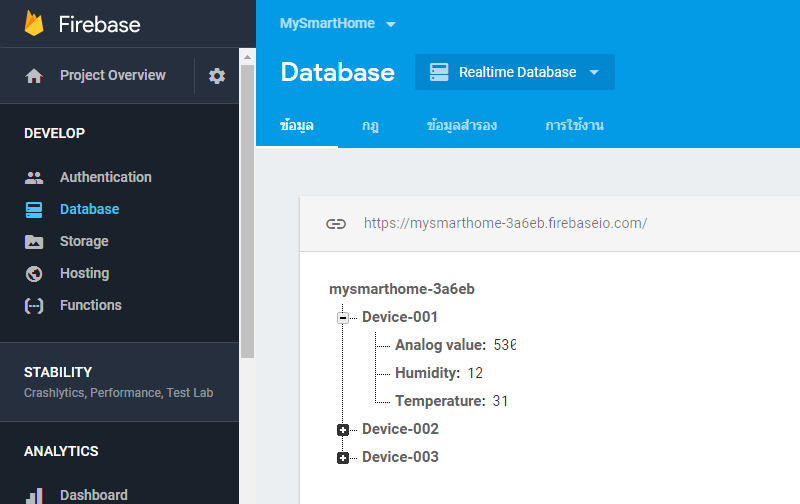The image size is (800, 504).
Task: Click the Authentication people icon
Action: point(34,178)
